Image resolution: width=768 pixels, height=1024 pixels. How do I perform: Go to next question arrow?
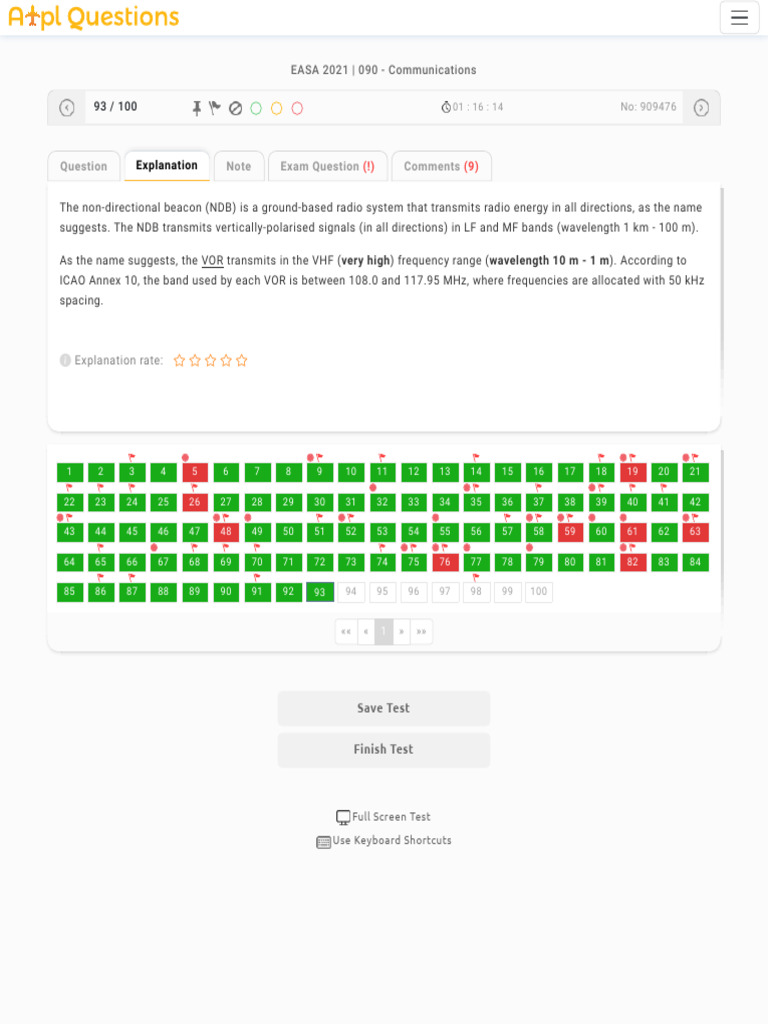pos(701,108)
